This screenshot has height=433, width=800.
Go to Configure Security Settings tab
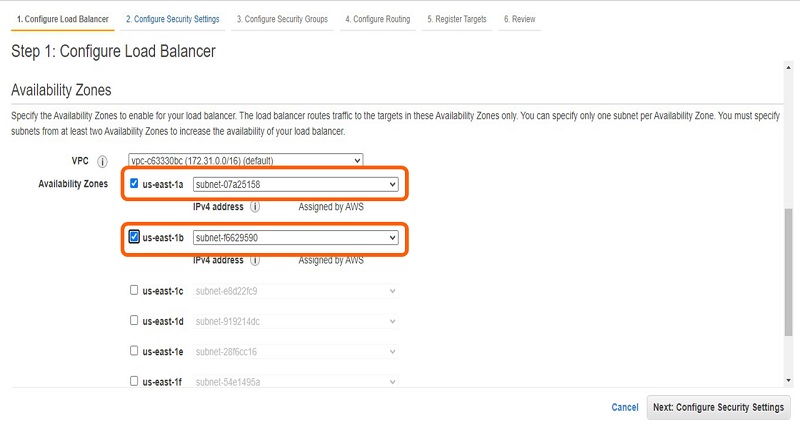coord(173,19)
